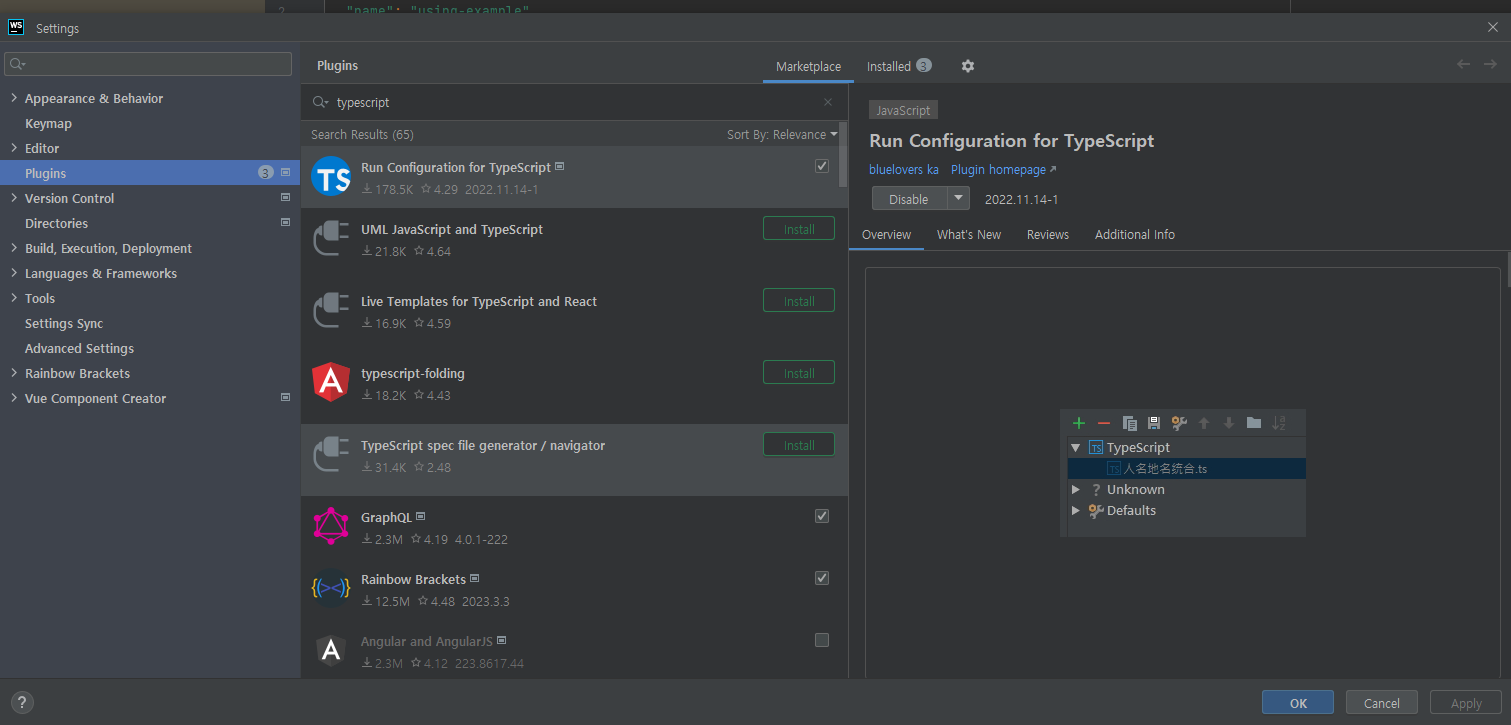Expand Rainbow Brackets settings node
The image size is (1511, 725).
point(14,373)
